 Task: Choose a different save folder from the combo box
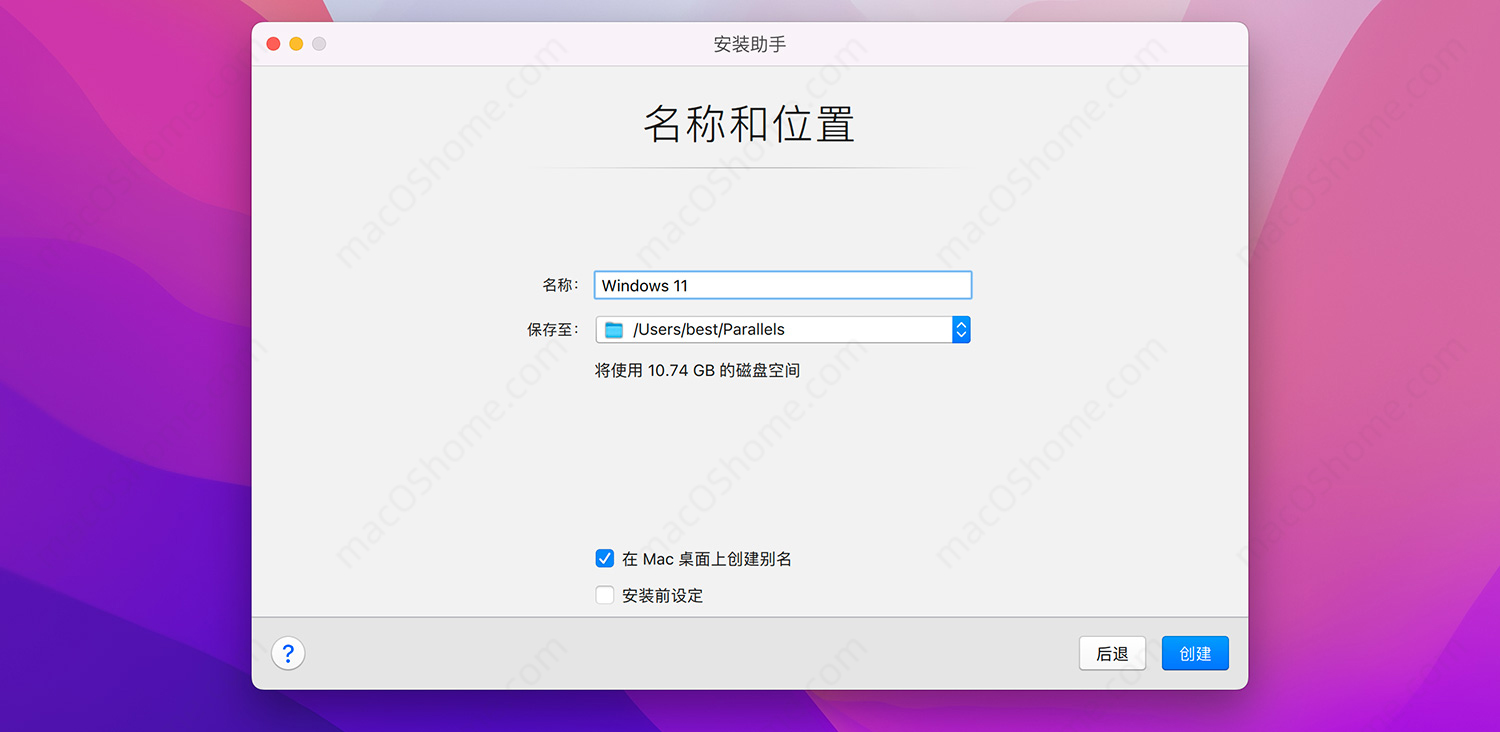pyautogui.click(x=782, y=329)
